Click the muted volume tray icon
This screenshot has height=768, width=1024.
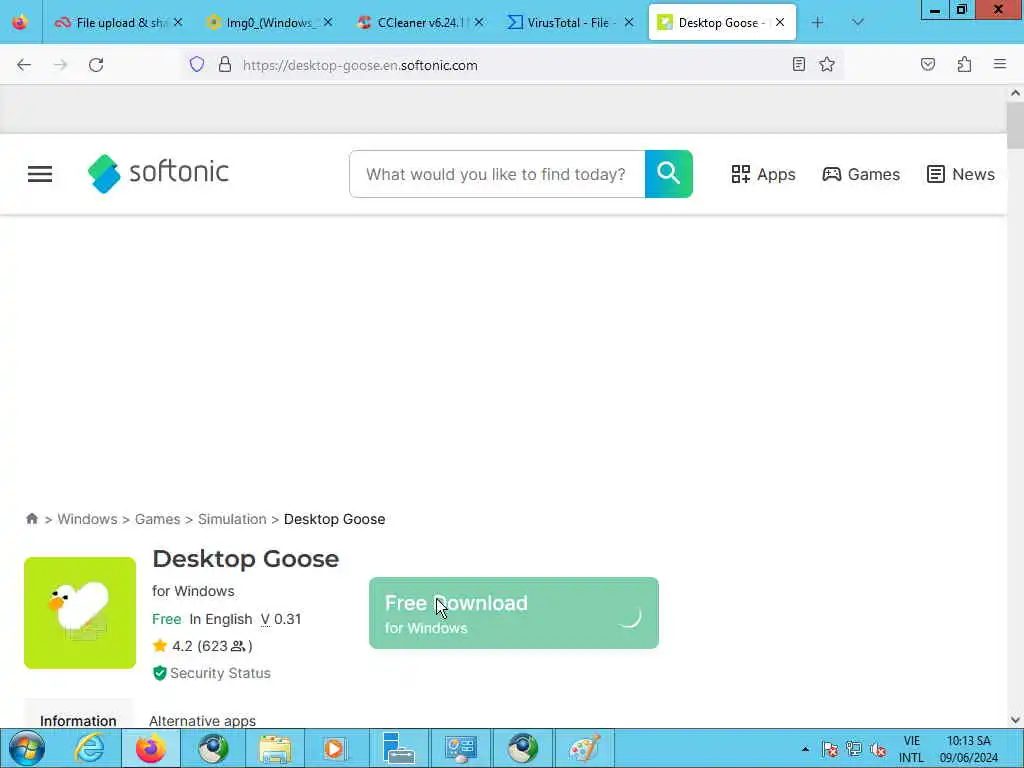click(878, 749)
